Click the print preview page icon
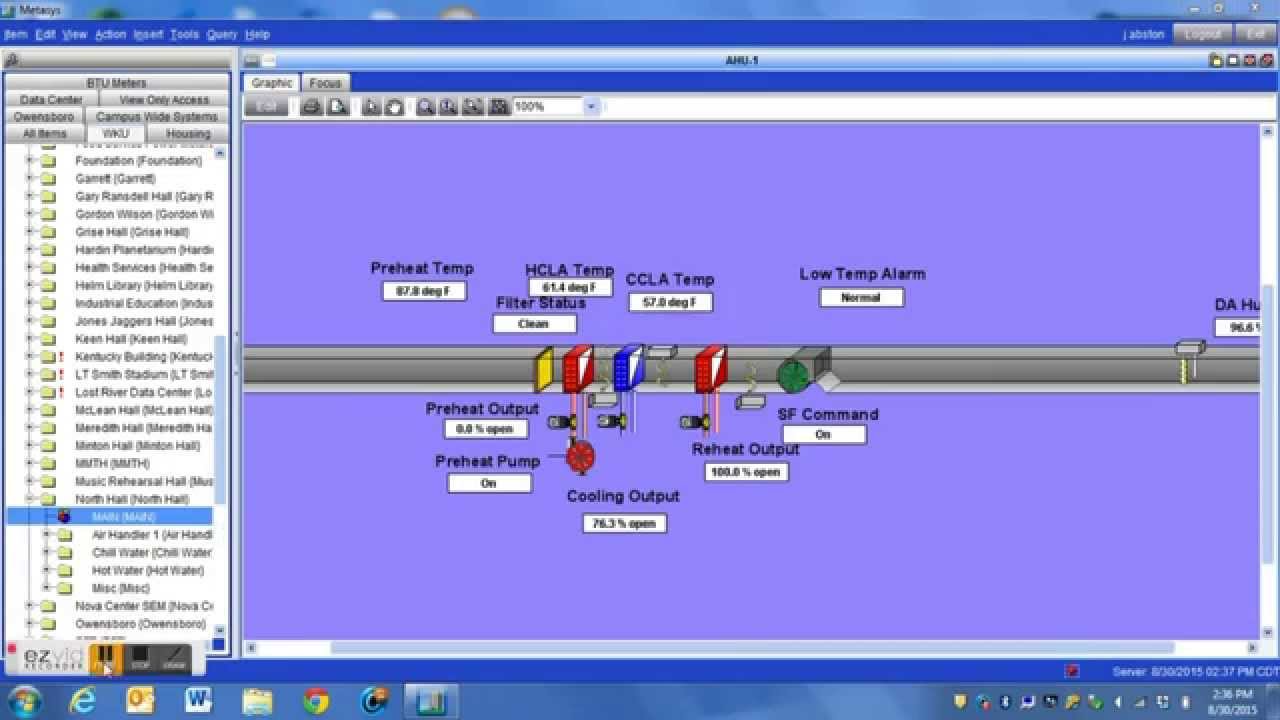1280x720 pixels. coord(338,106)
